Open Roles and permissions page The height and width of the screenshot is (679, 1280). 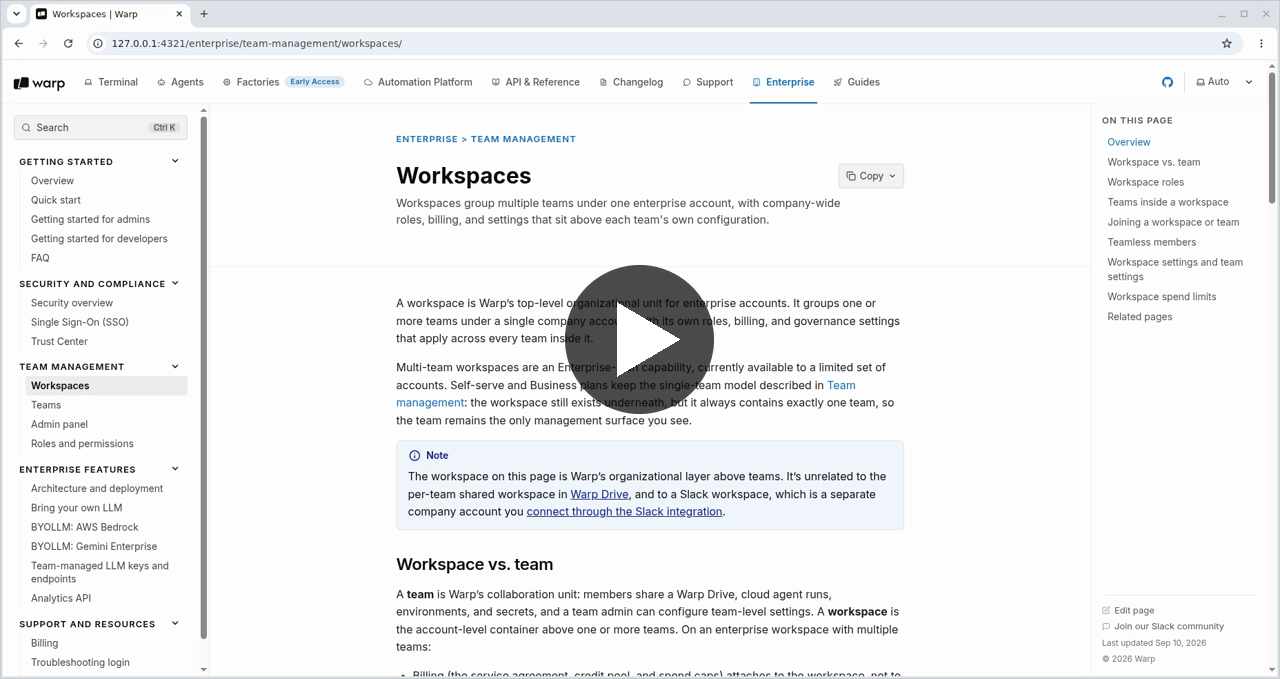pos(82,444)
